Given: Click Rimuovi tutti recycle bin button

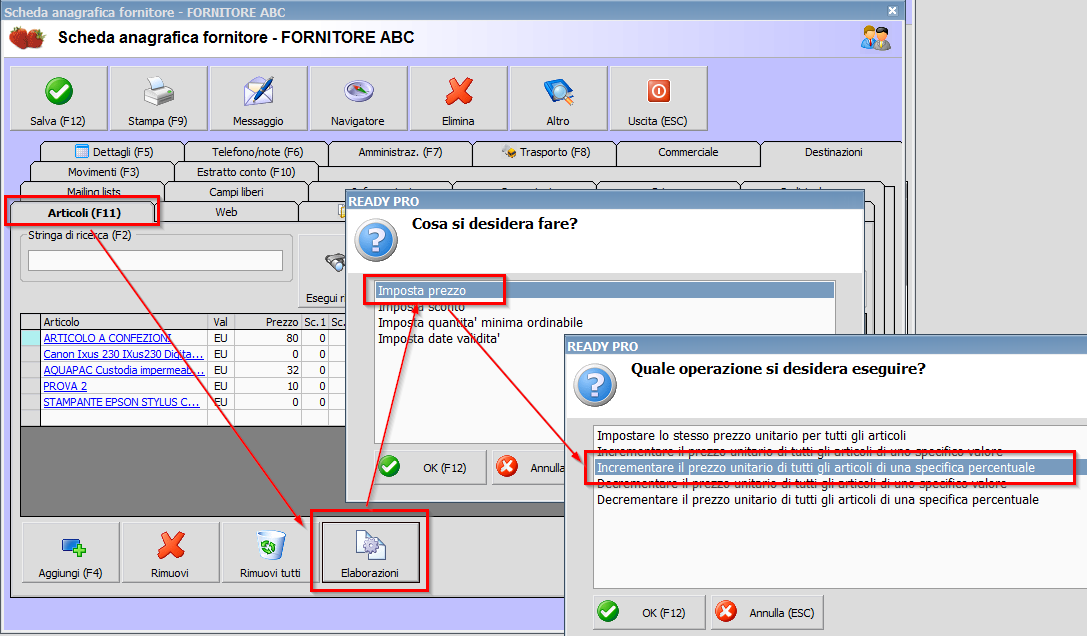Looking at the screenshot, I should [x=270, y=553].
